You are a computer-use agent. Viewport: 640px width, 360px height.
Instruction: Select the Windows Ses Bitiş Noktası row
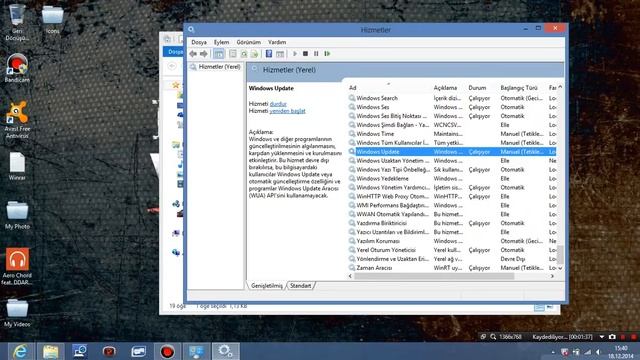(x=451, y=116)
